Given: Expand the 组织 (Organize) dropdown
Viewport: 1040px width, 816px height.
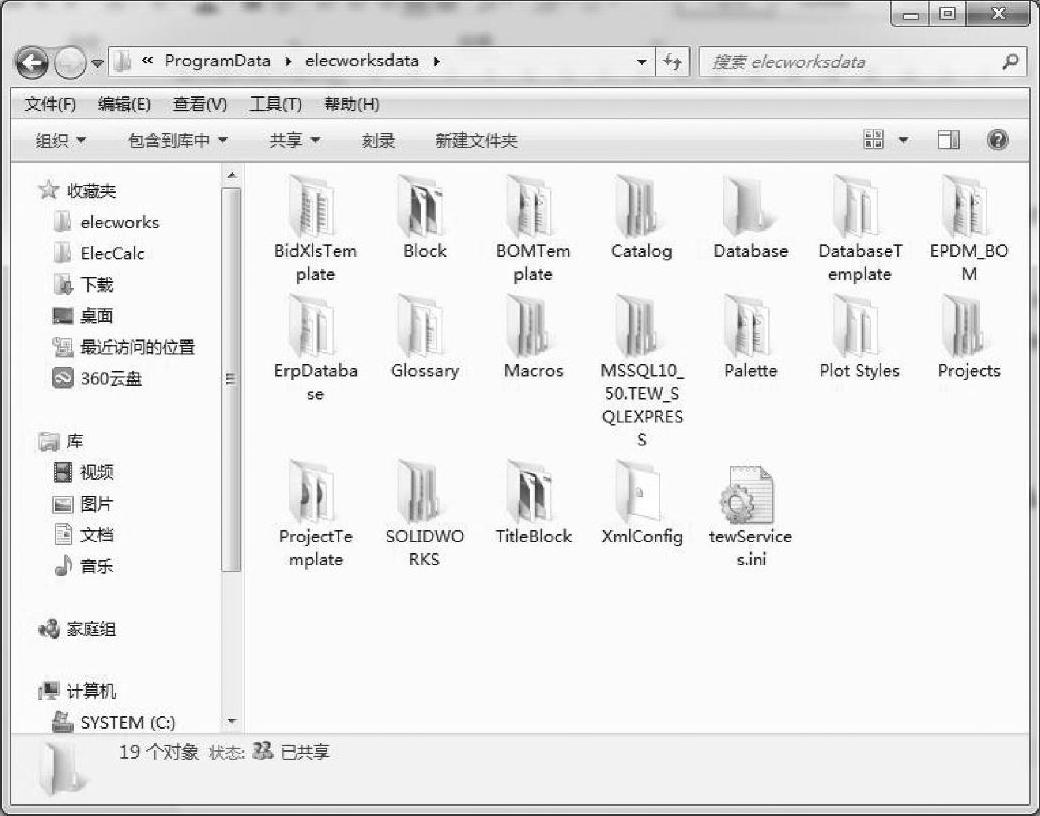Looking at the screenshot, I should pyautogui.click(x=61, y=141).
